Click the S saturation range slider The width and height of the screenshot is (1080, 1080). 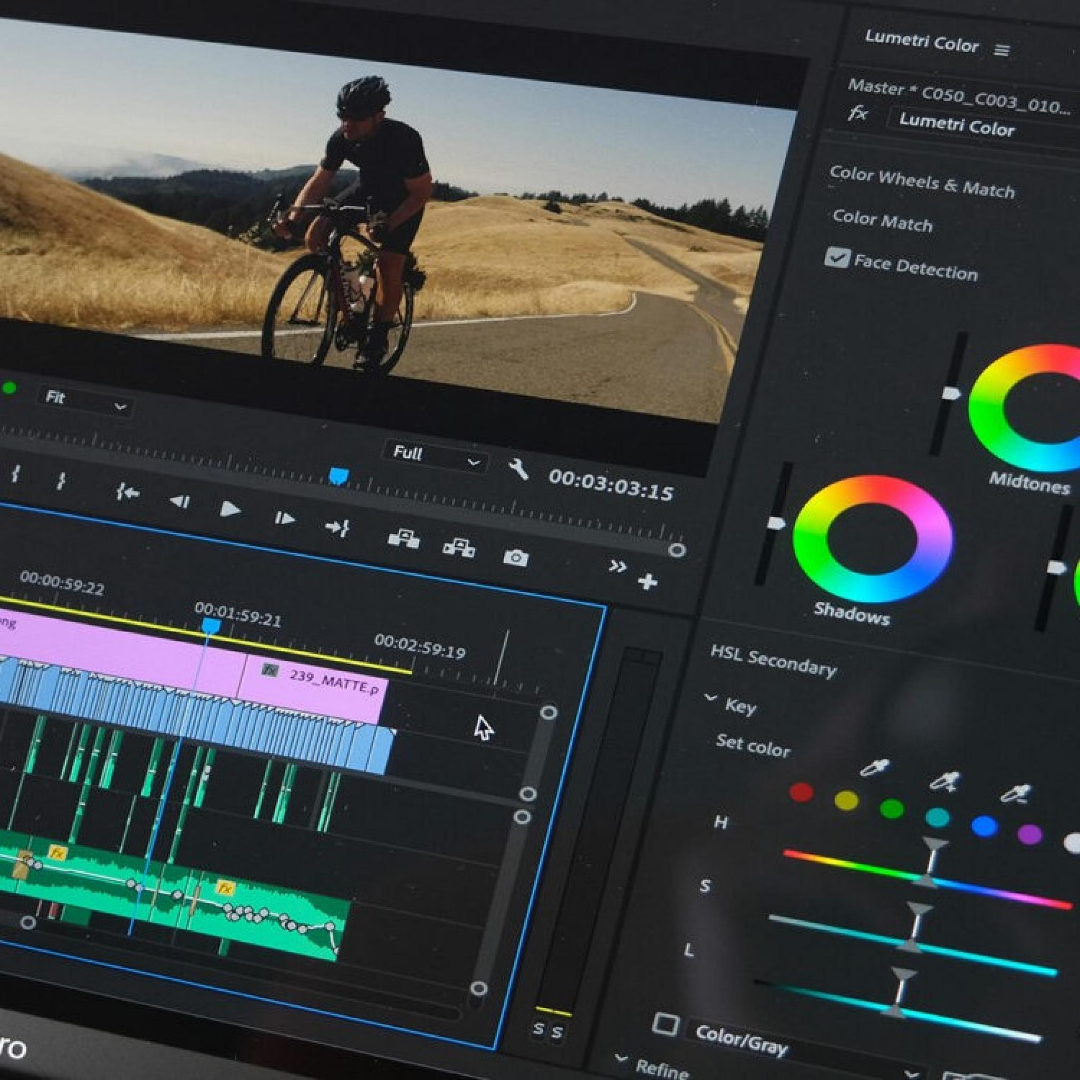click(x=912, y=945)
